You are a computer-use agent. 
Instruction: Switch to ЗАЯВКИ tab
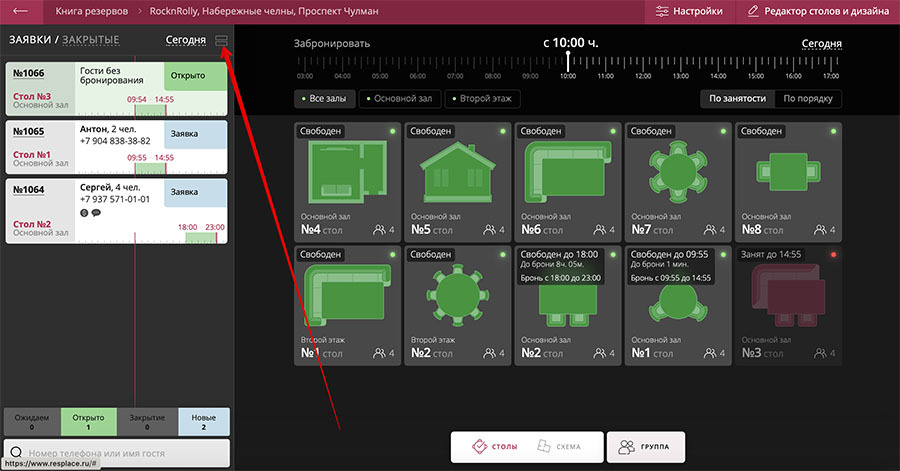point(29,40)
